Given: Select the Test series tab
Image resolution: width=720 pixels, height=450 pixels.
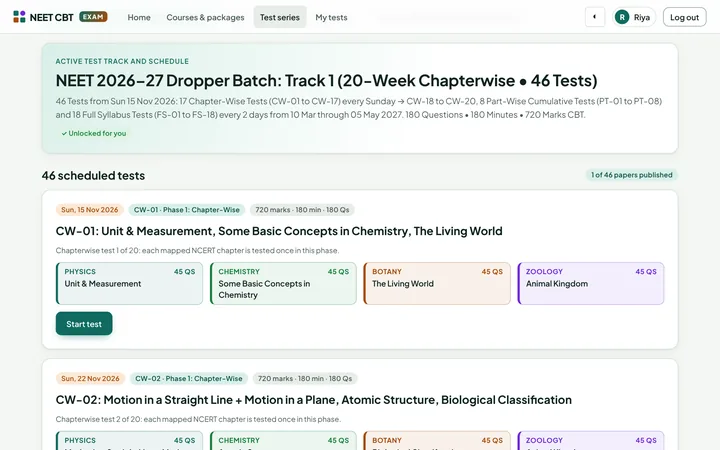Looking at the screenshot, I should pyautogui.click(x=280, y=17).
